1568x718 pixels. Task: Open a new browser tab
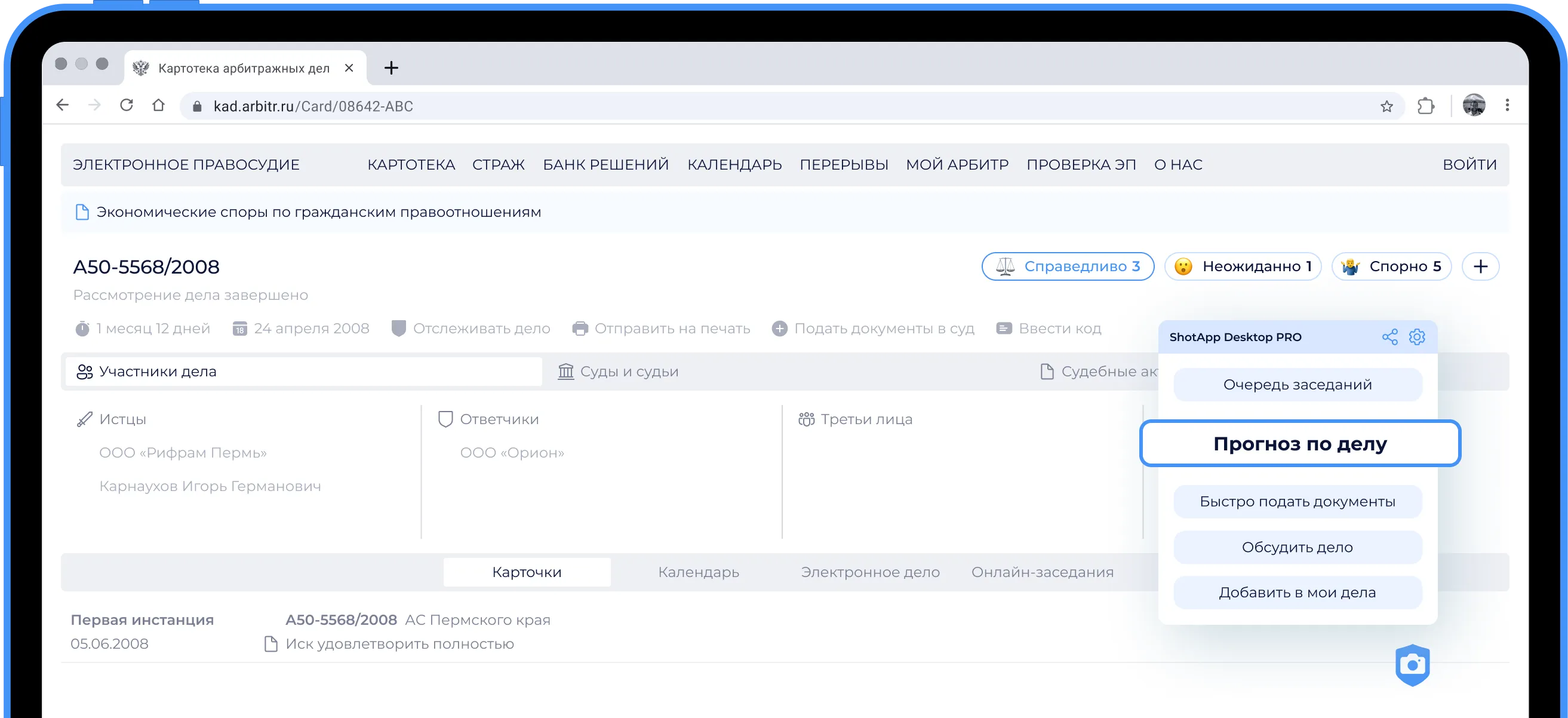(391, 67)
